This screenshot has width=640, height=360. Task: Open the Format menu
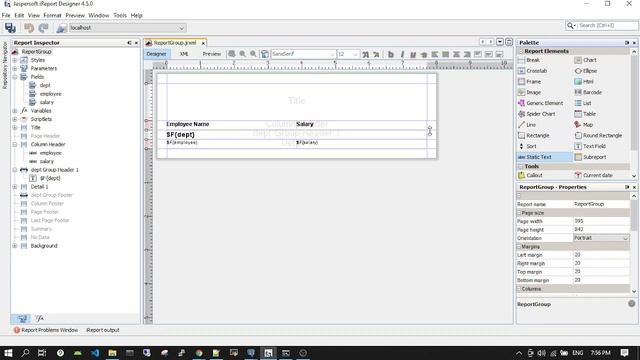tap(52, 16)
